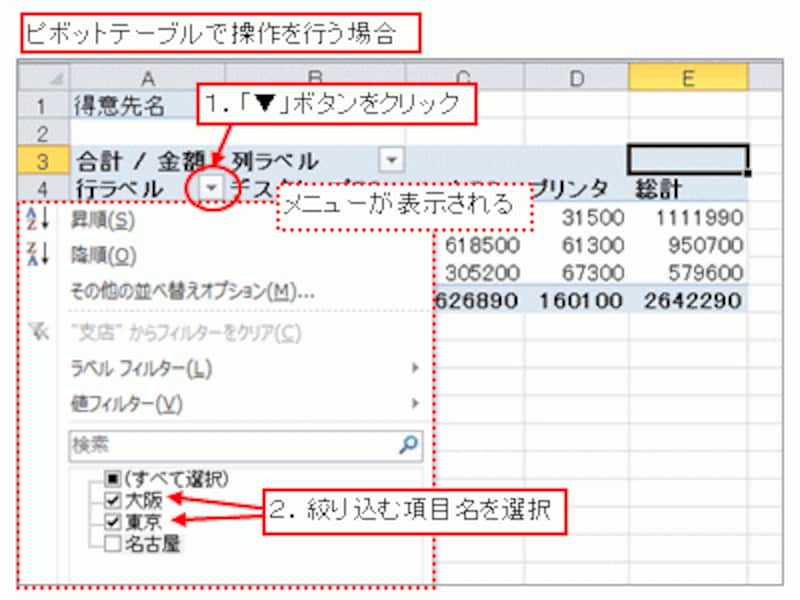The image size is (800, 600).
Task: Click the 得意先名 cell
Action: [120, 106]
